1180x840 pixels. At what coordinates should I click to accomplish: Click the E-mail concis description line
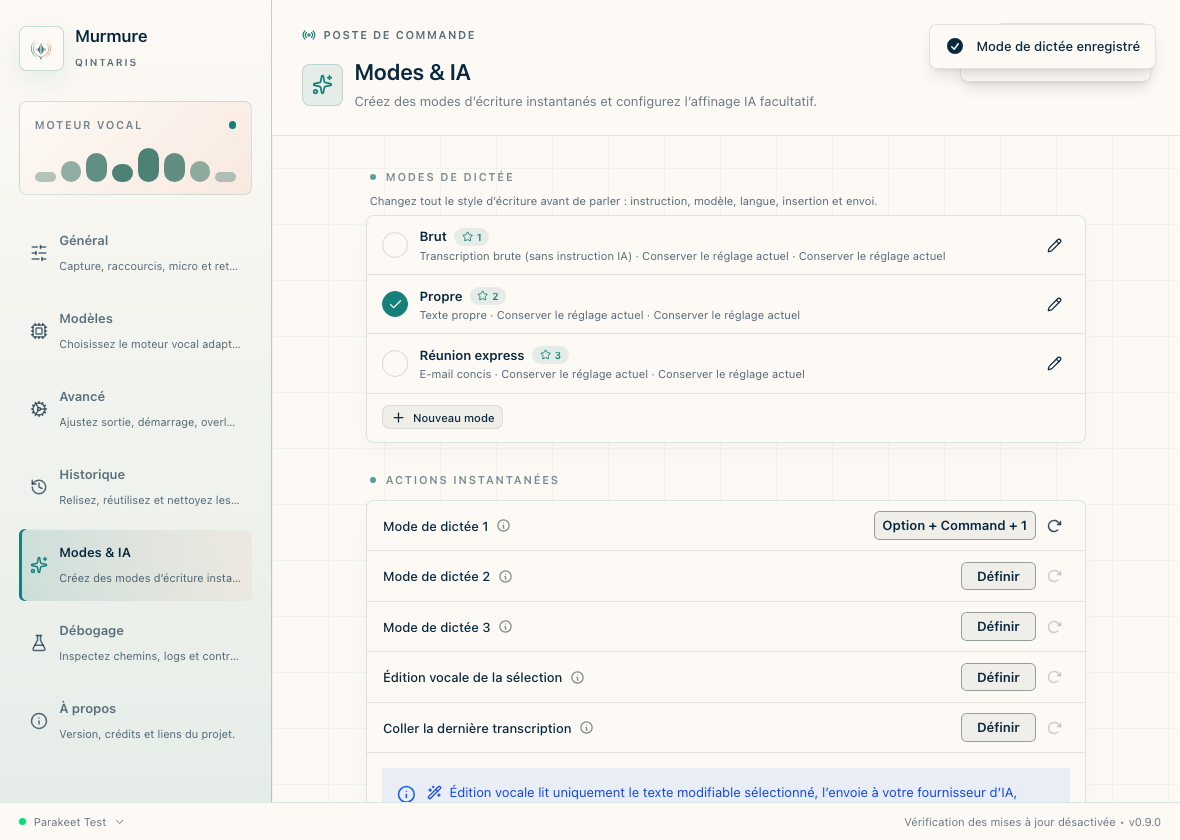[612, 374]
